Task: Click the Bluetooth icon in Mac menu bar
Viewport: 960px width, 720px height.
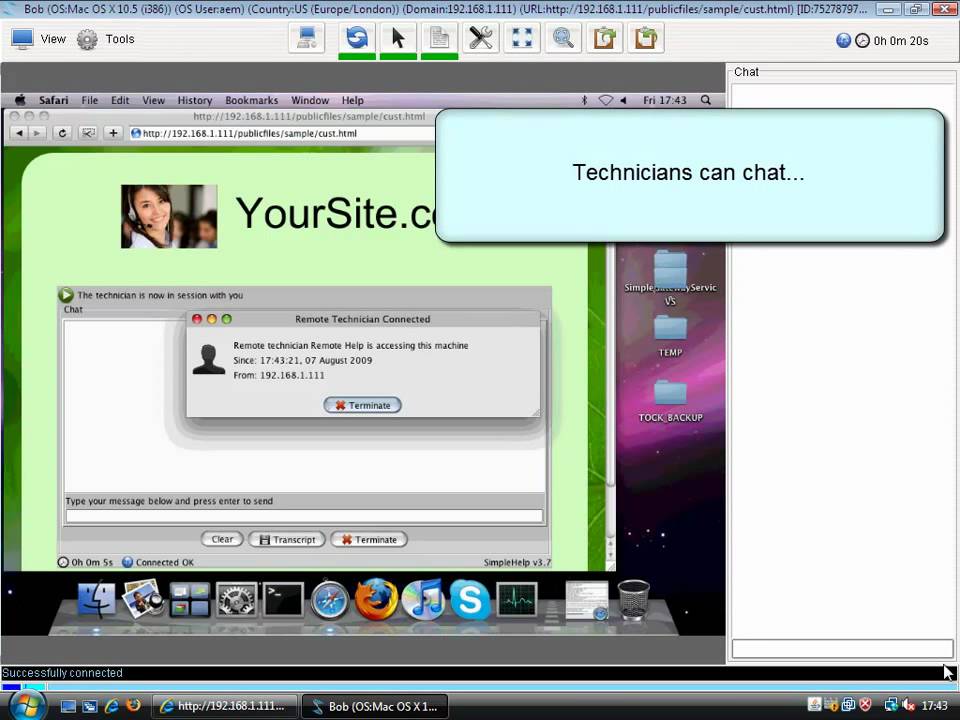Action: tap(584, 100)
